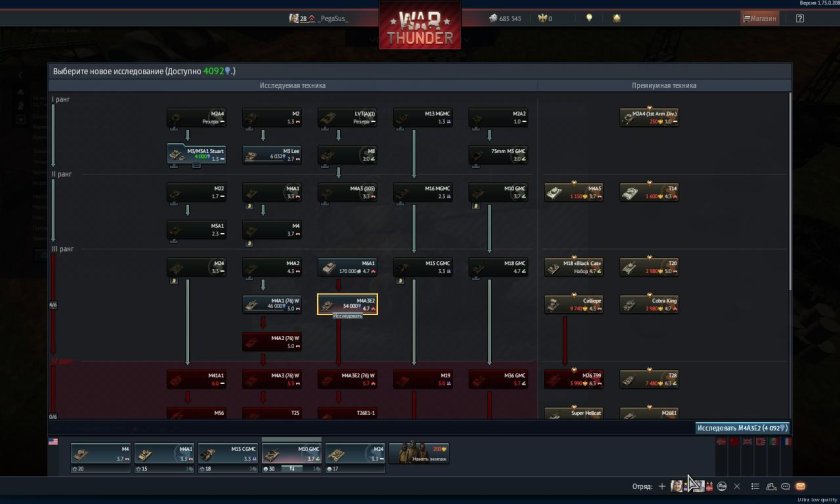Select the premium Calliope tank
Viewport: 840px width, 504px height.
tap(574, 304)
